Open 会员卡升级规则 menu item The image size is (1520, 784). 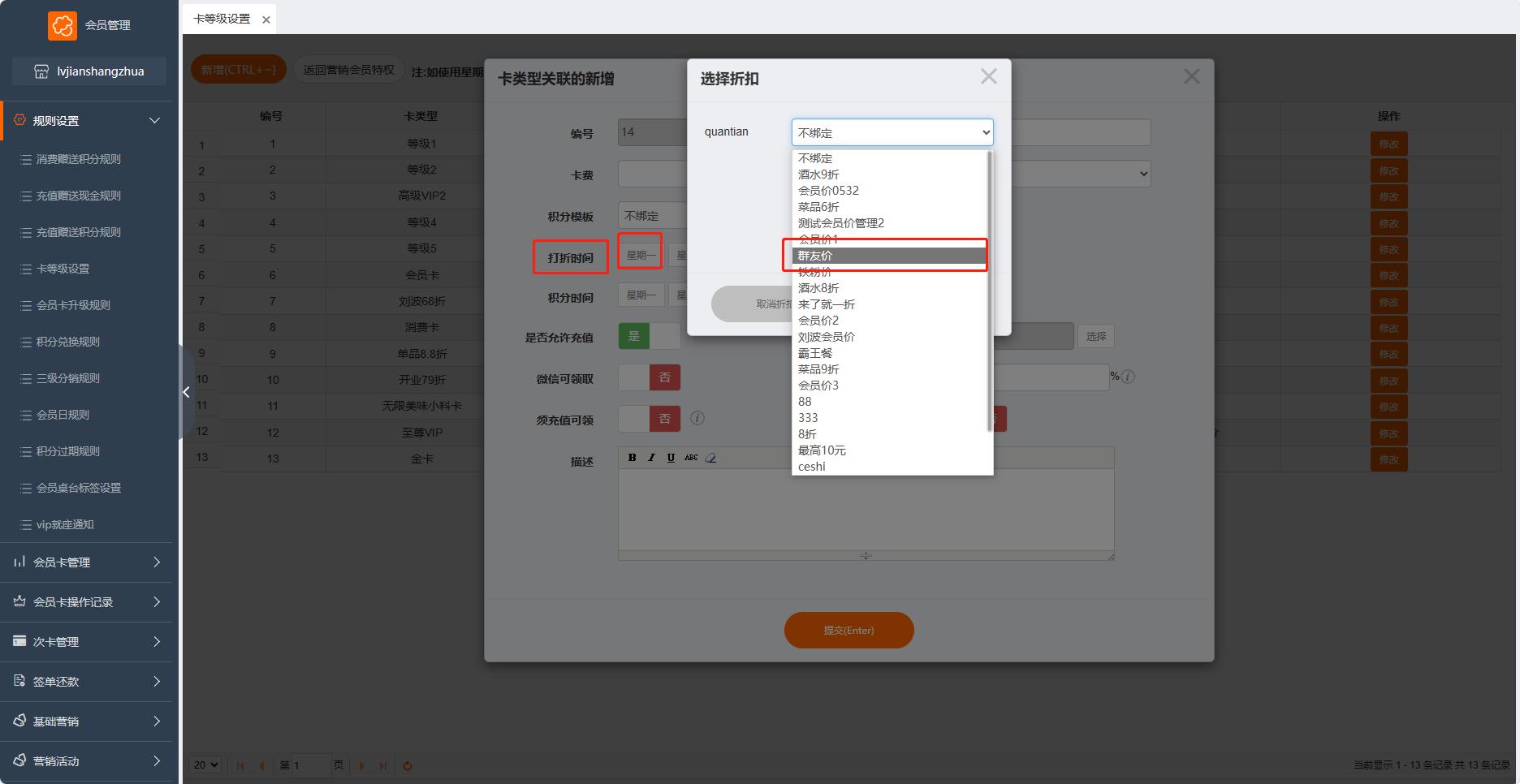point(73,305)
